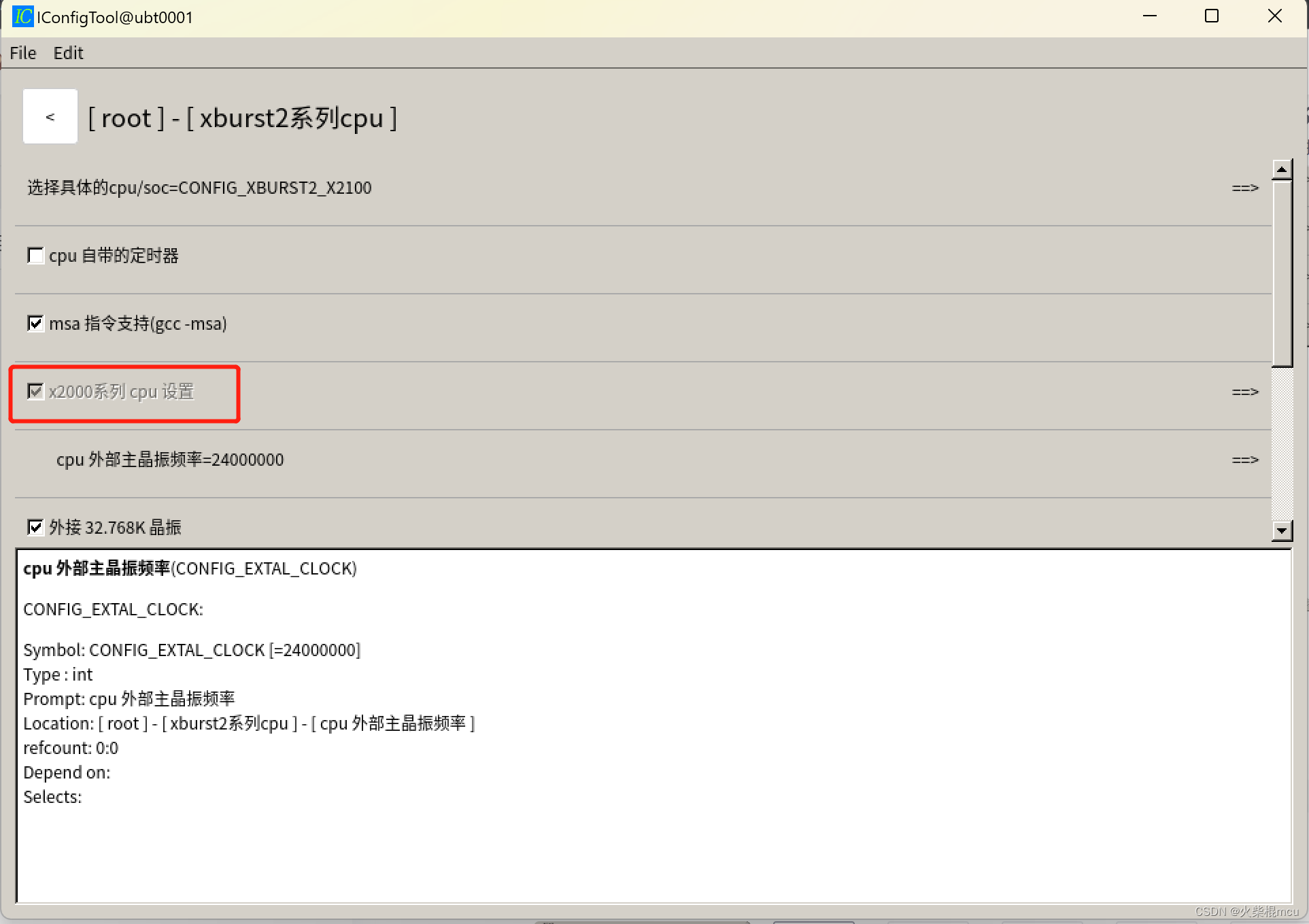This screenshot has width=1309, height=924.
Task: Toggle external 32.768K crystal checkbox
Action: pos(35,528)
